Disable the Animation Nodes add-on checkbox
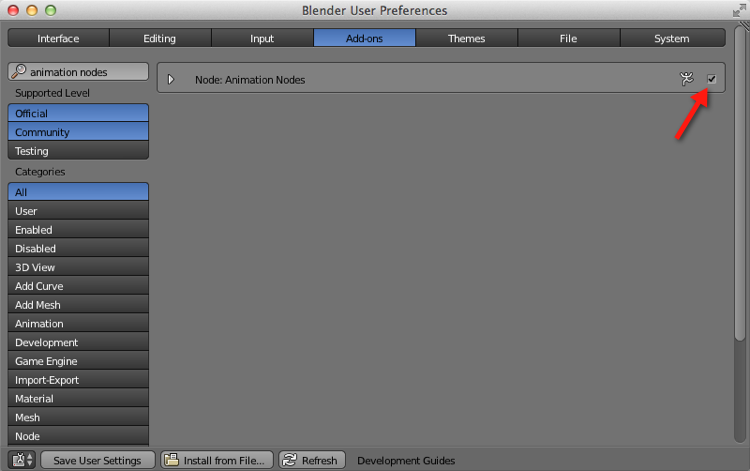Image resolution: width=750 pixels, height=471 pixels. [711, 79]
